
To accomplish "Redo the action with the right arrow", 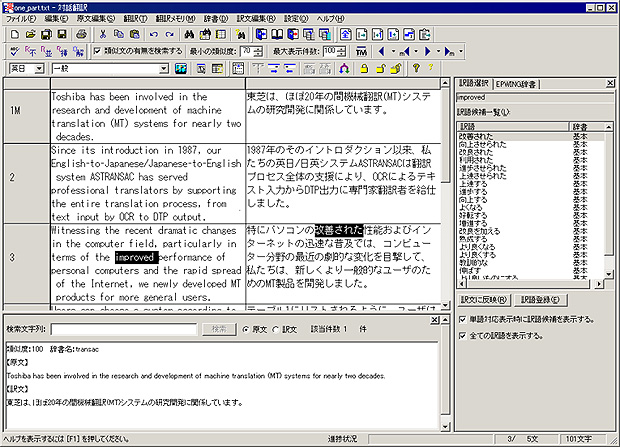I will coord(170,35).
